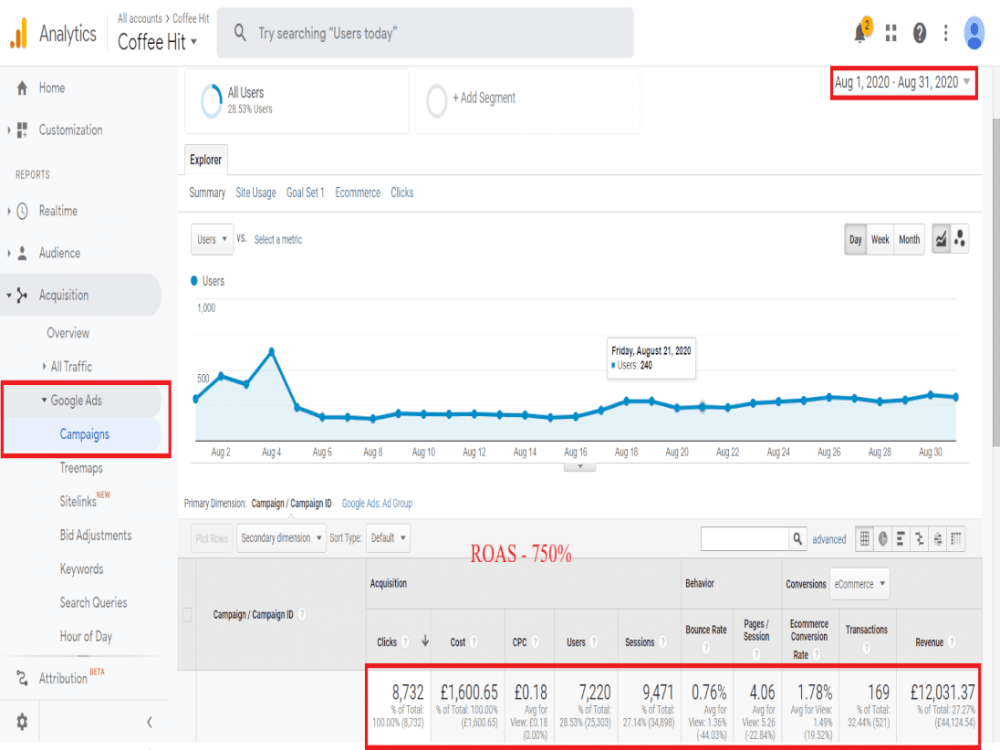Open advanced filter link
This screenshot has width=1000, height=750.
tap(828, 540)
